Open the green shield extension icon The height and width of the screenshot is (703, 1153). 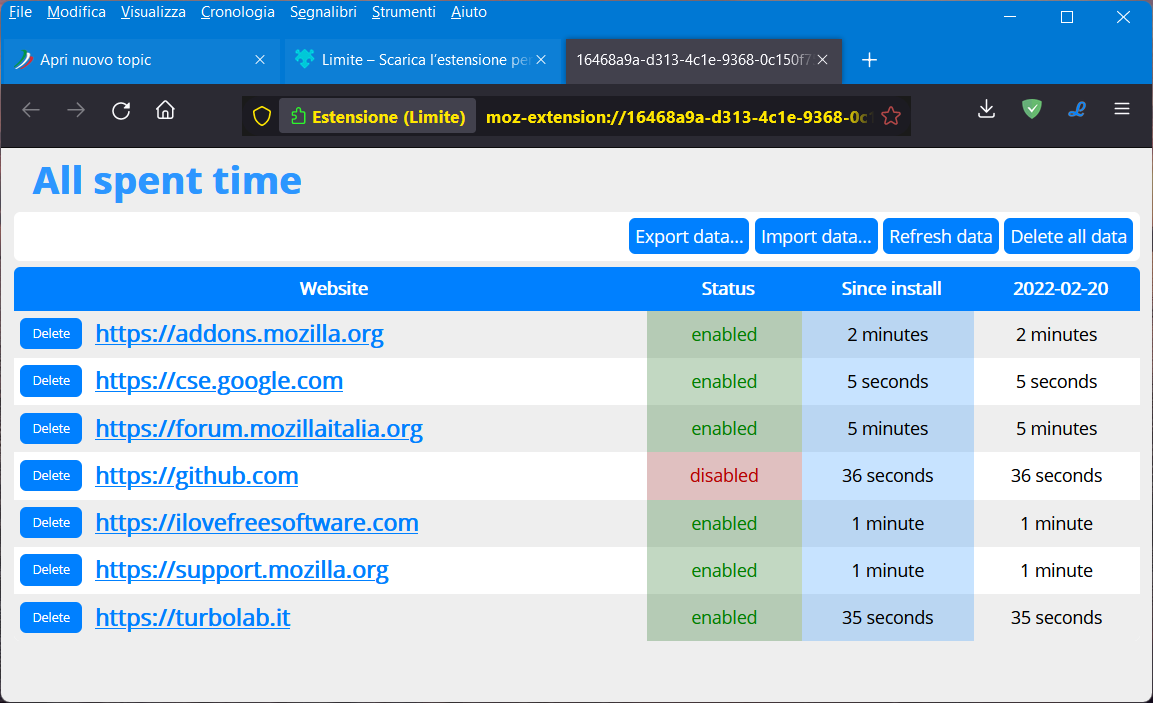click(x=1032, y=110)
